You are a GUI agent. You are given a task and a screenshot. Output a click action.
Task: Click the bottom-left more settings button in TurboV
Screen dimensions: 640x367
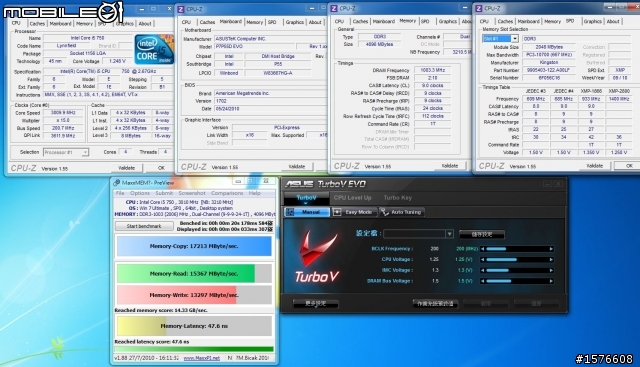316,303
